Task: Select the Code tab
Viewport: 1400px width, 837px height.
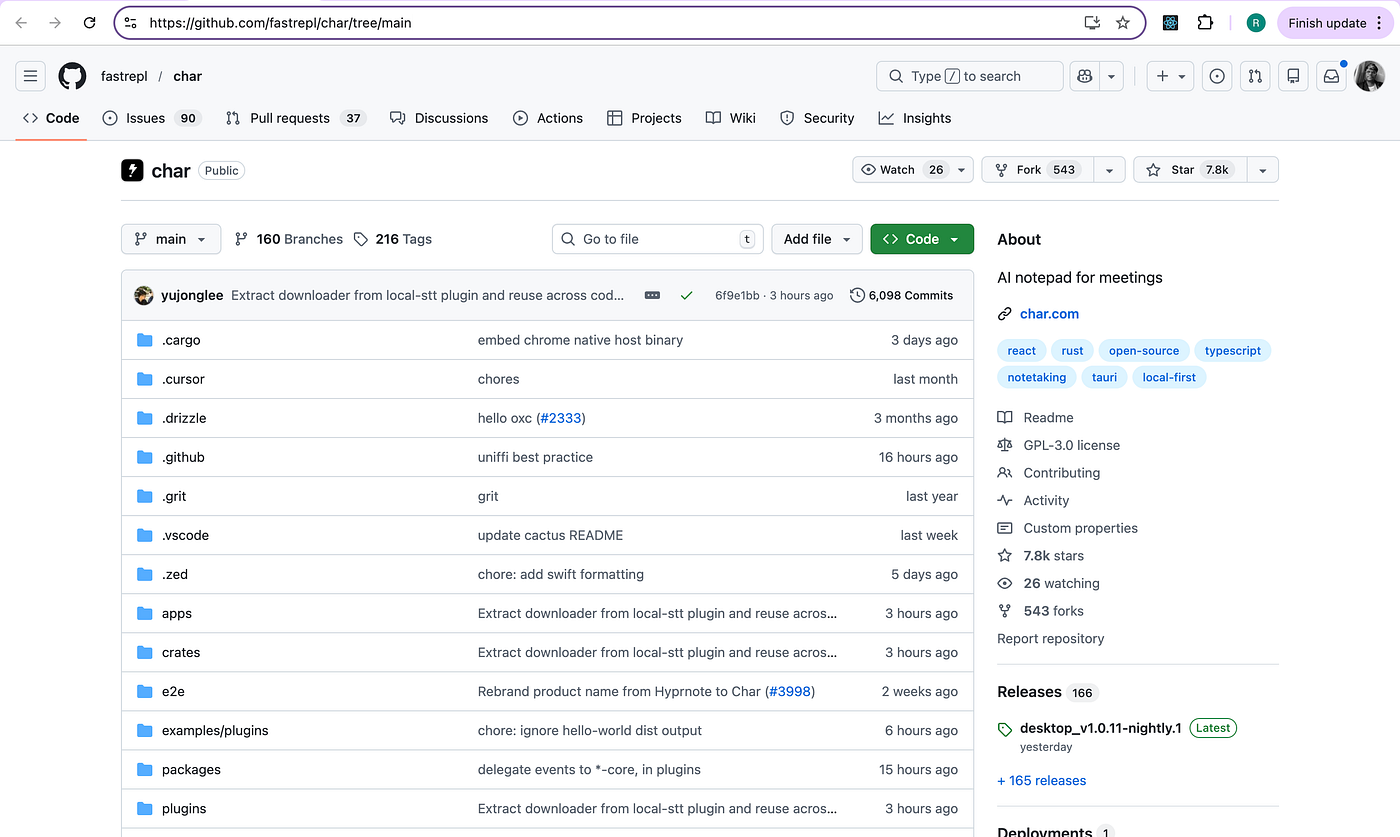Action: 51,118
